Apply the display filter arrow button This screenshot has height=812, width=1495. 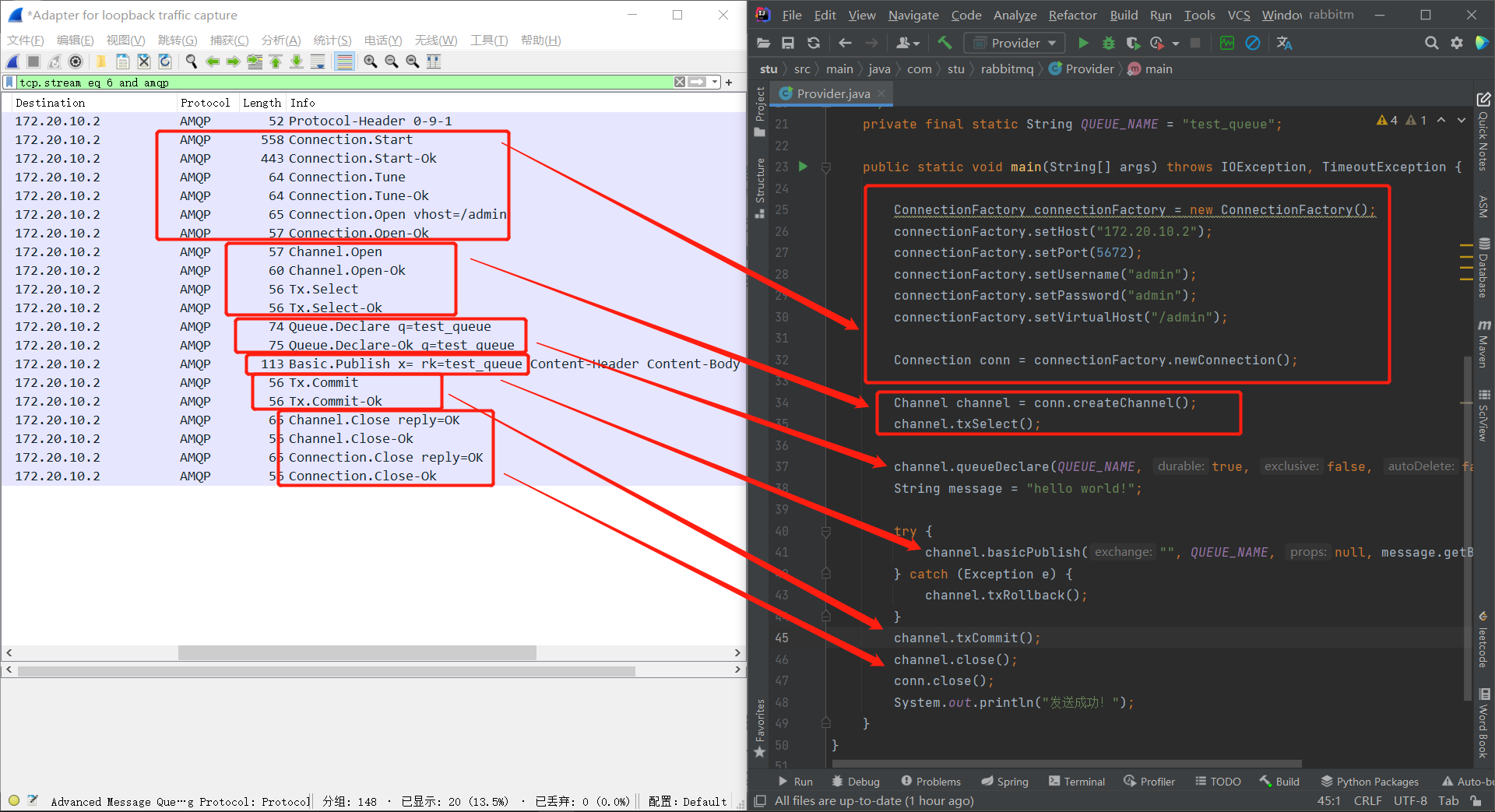697,82
